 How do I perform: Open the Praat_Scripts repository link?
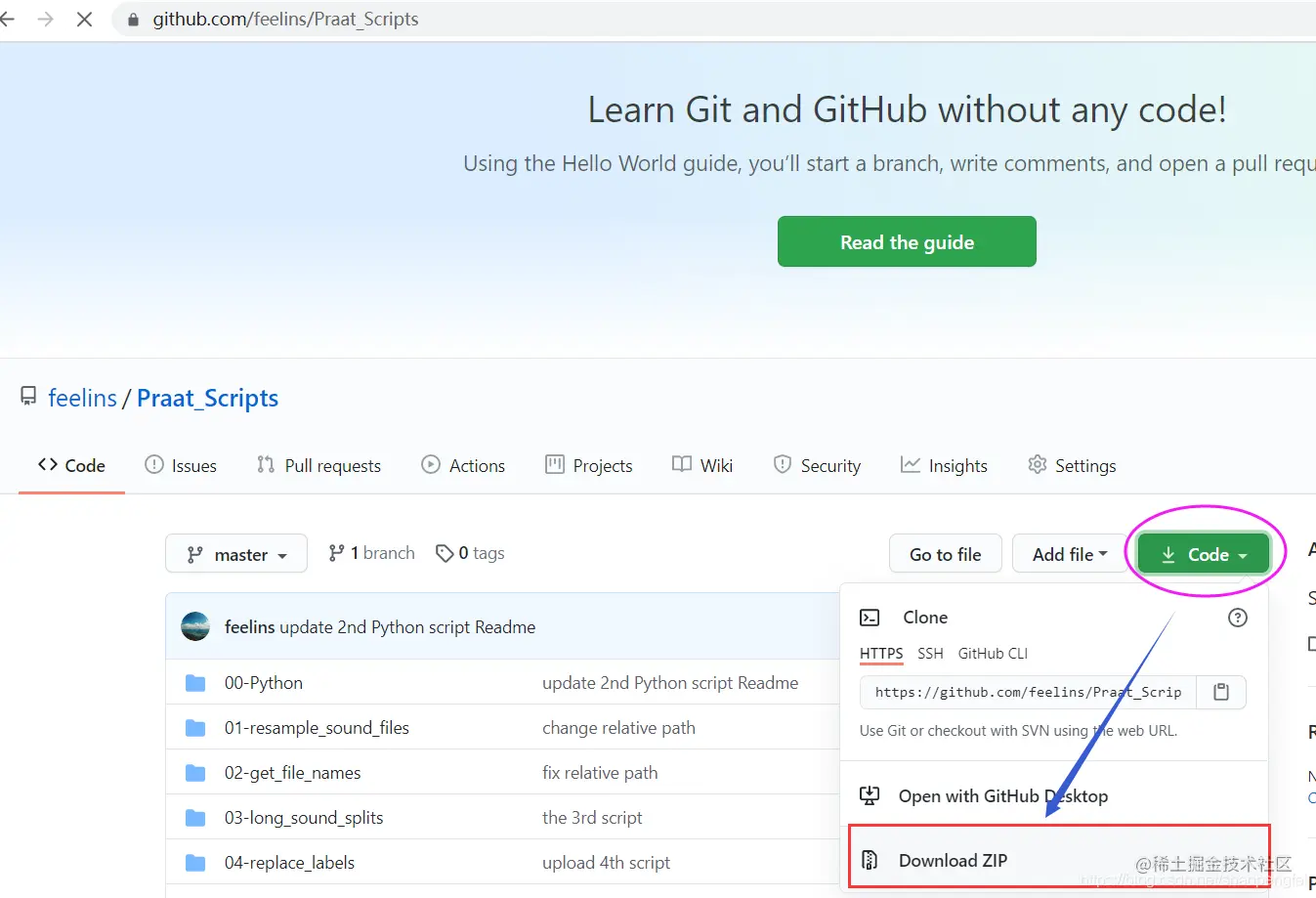point(207,398)
